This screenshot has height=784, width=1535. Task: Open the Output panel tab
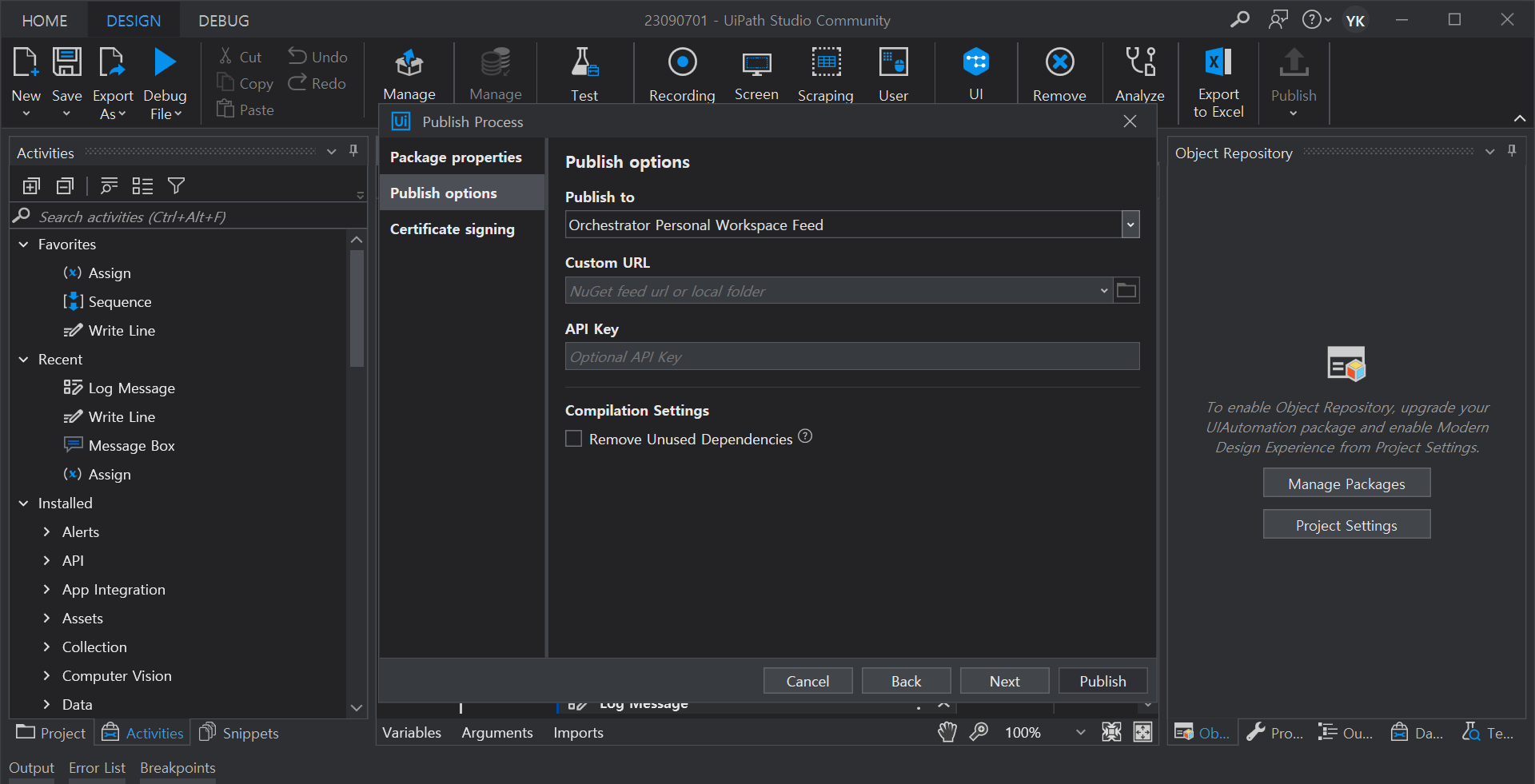tap(32, 768)
